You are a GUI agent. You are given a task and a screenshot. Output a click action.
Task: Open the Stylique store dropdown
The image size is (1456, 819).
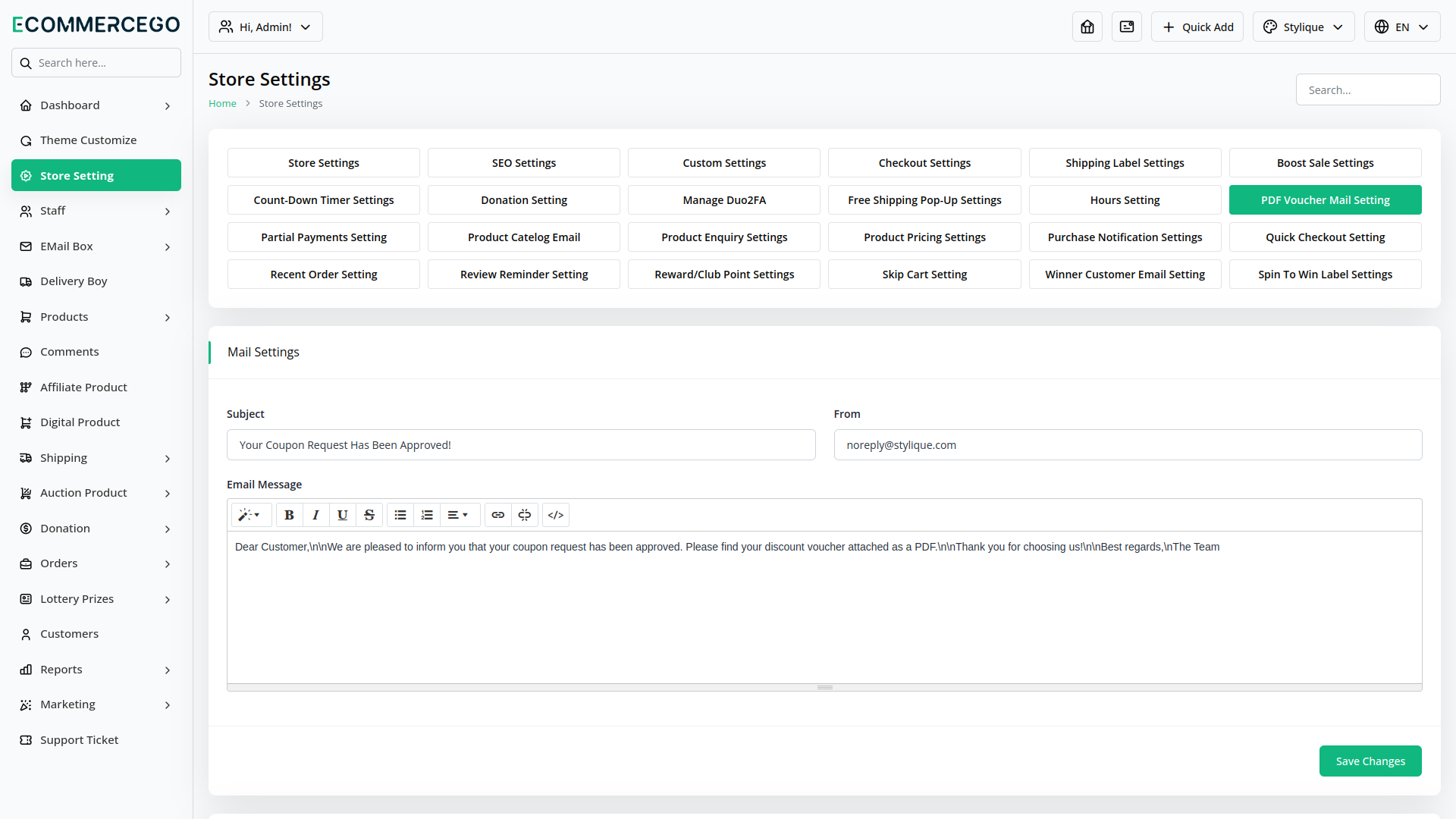point(1304,27)
